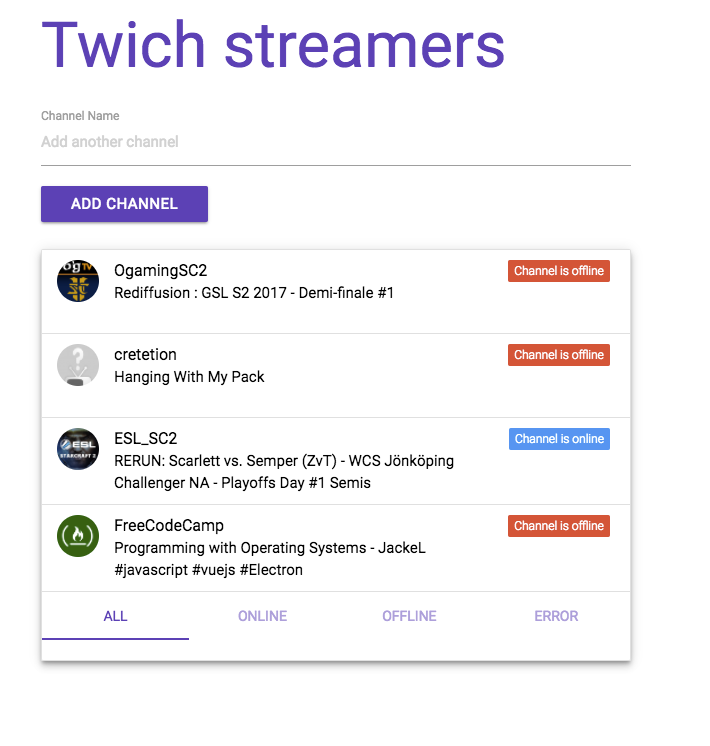710x746 pixels.
Task: Open the ESL_SC2 channel name
Action: pos(146,438)
